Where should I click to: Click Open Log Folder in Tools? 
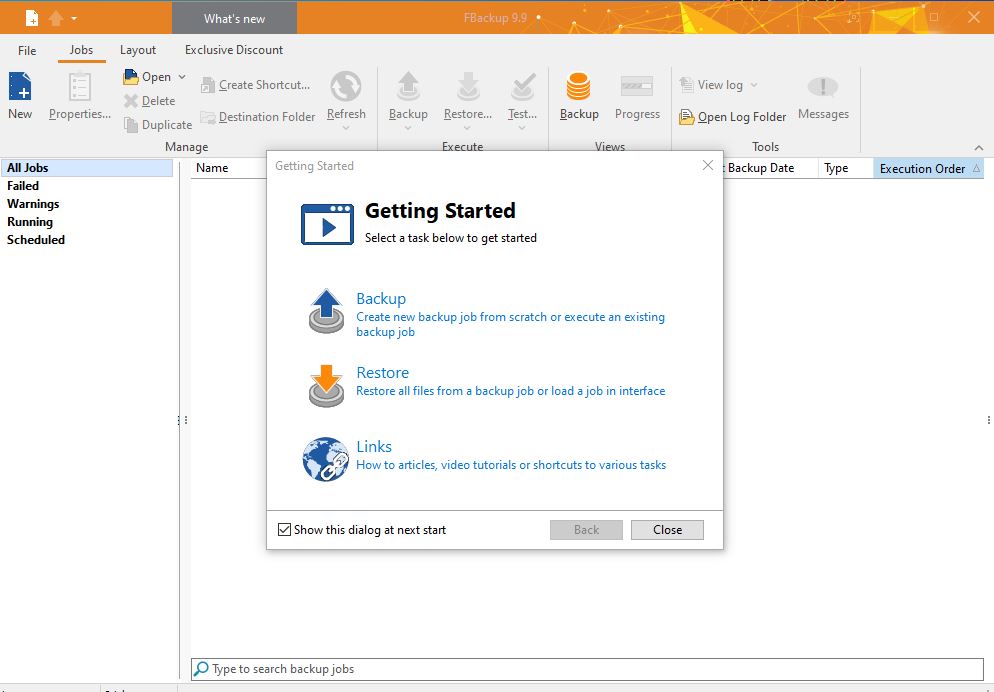(732, 117)
